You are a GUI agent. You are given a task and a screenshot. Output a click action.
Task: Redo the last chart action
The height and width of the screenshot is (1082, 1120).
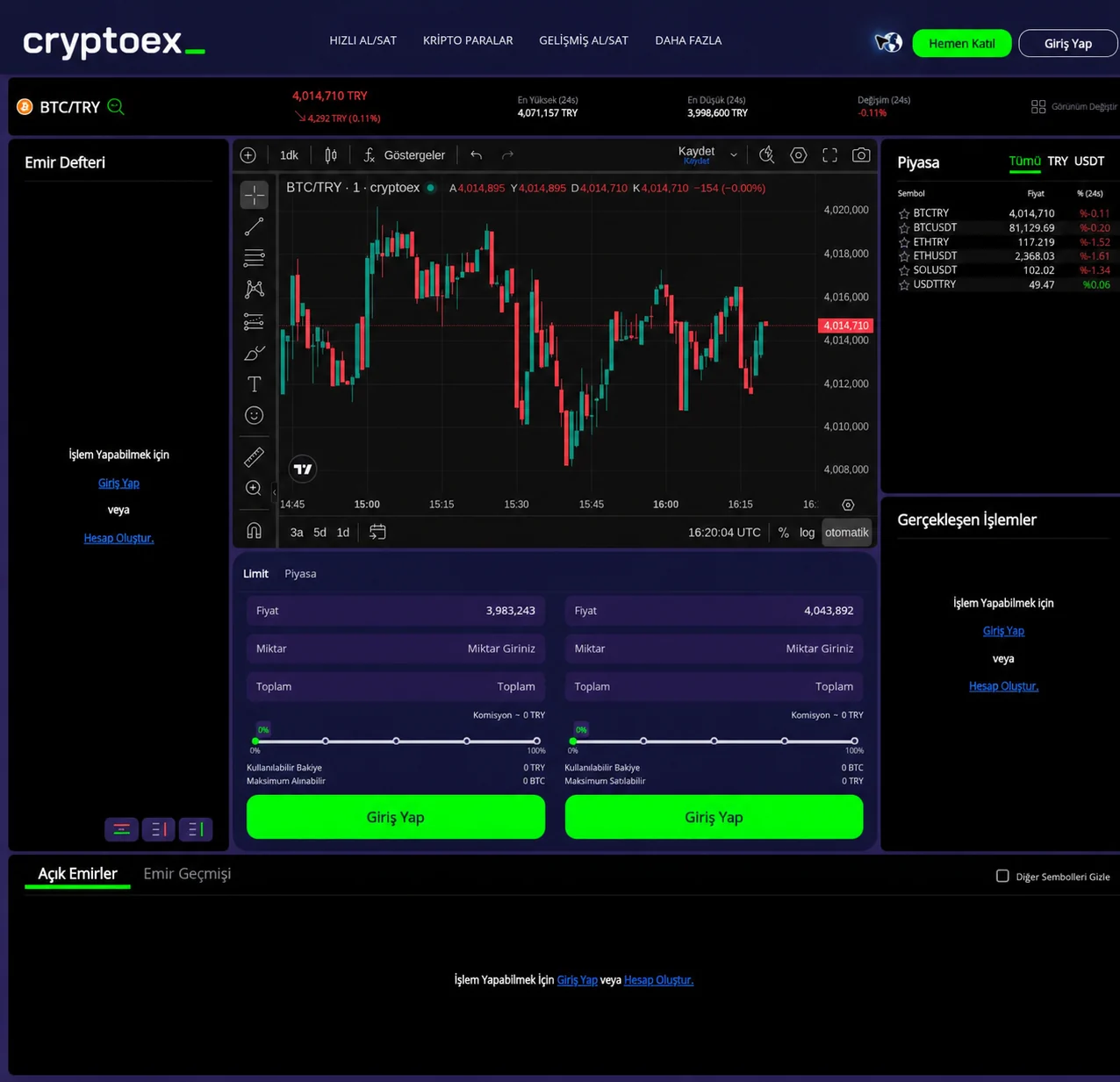[x=507, y=155]
